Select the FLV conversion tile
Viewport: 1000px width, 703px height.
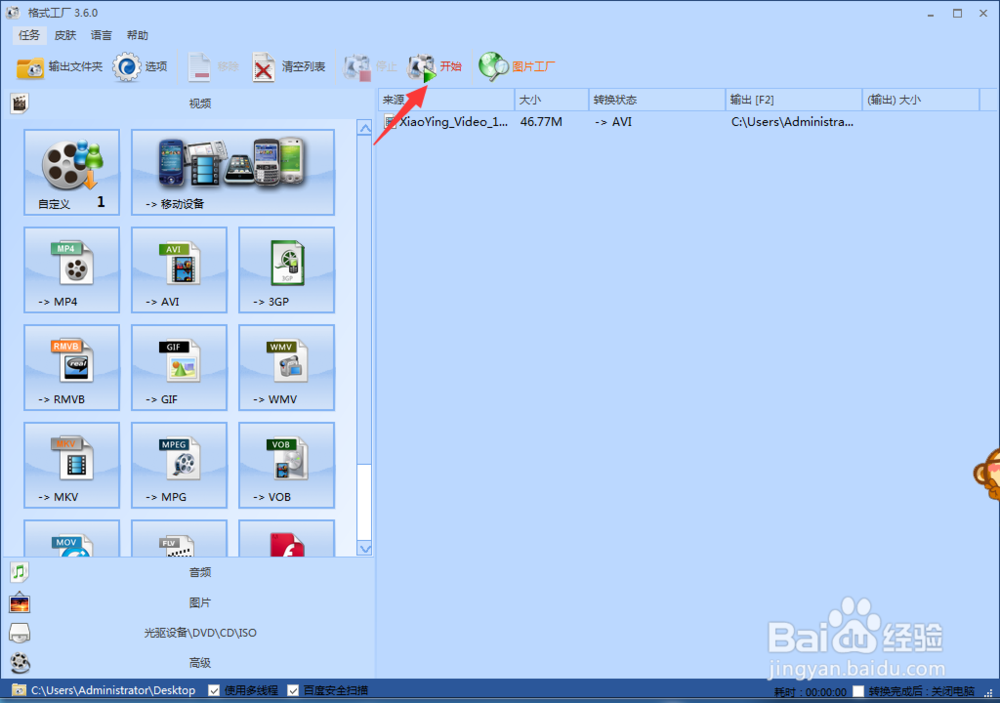179,538
